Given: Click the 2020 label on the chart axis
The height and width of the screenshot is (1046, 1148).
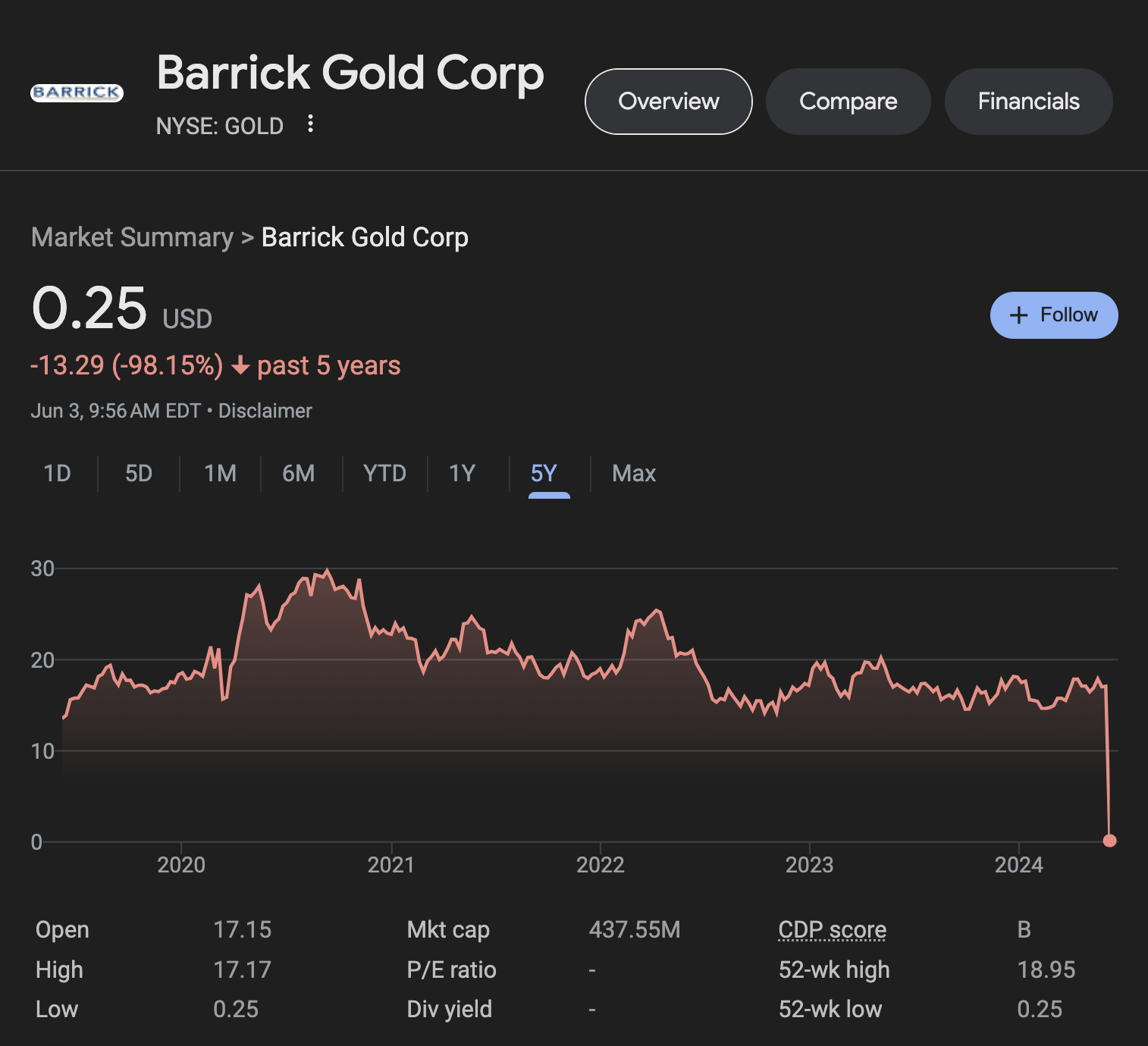Looking at the screenshot, I should point(181,865).
